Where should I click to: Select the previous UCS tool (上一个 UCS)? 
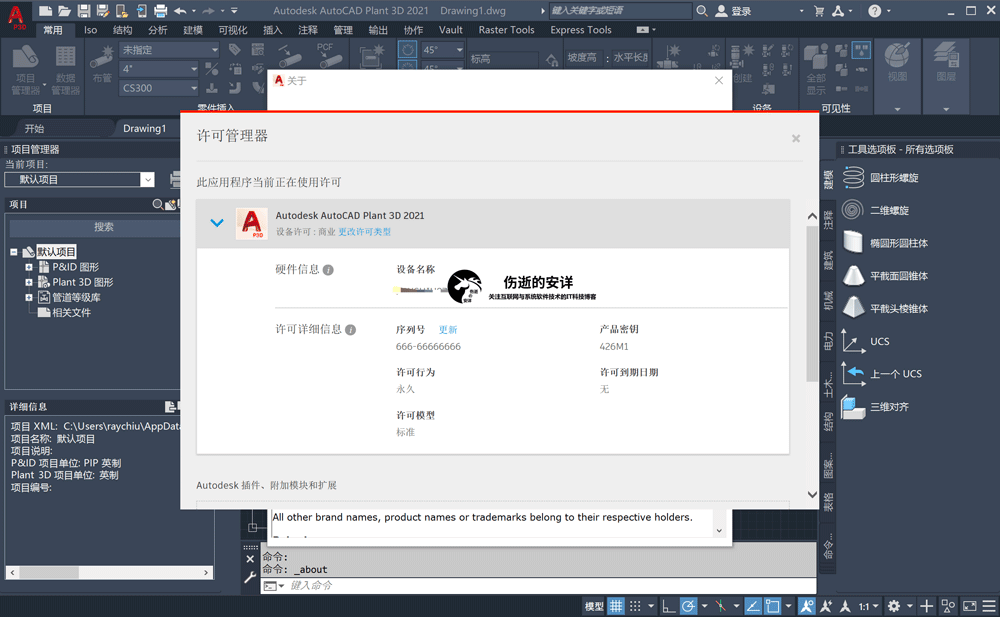(882, 374)
